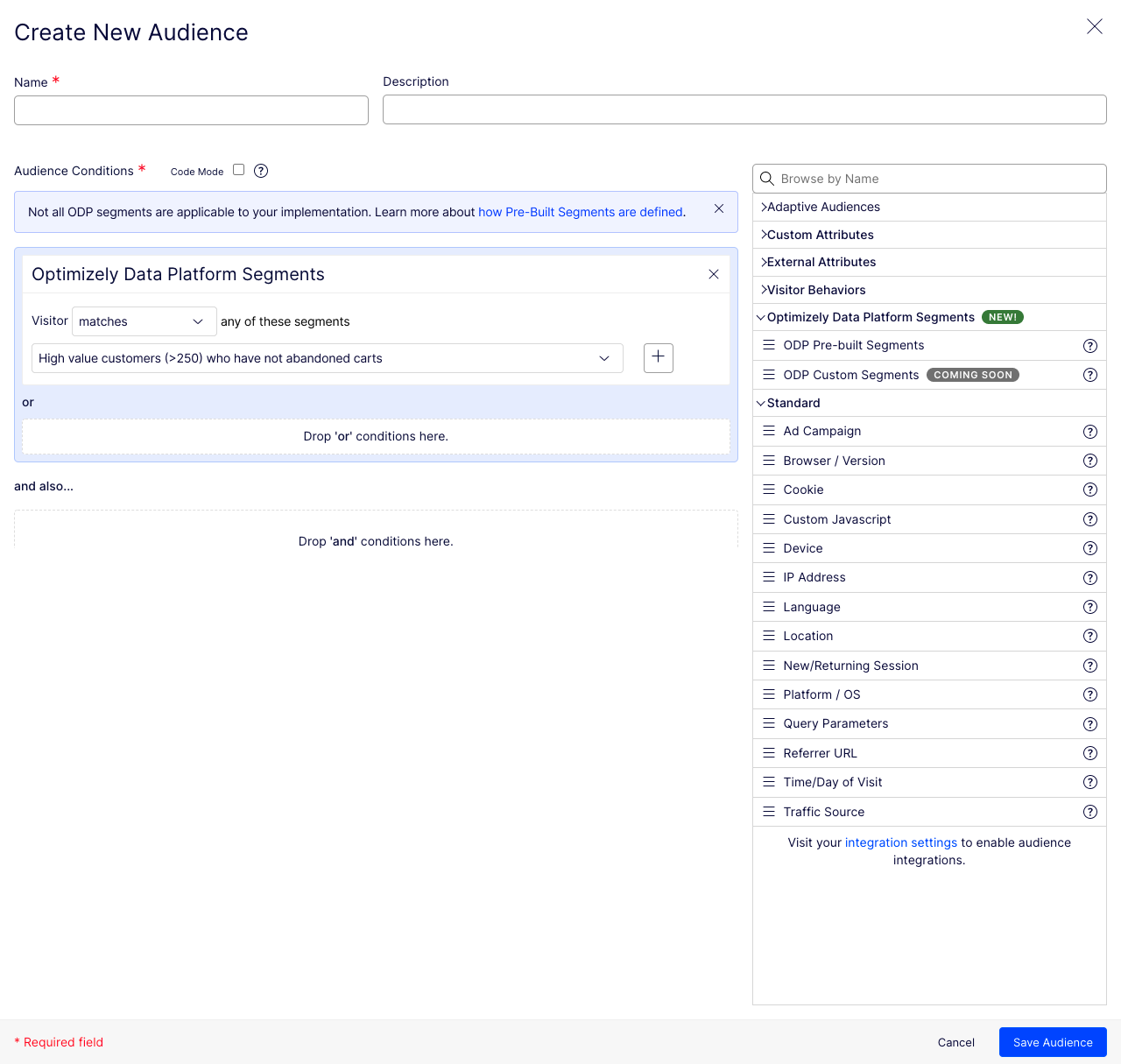Grab drag handle for ODP Pre-built Segments
This screenshot has width=1121, height=1064.
769,345
